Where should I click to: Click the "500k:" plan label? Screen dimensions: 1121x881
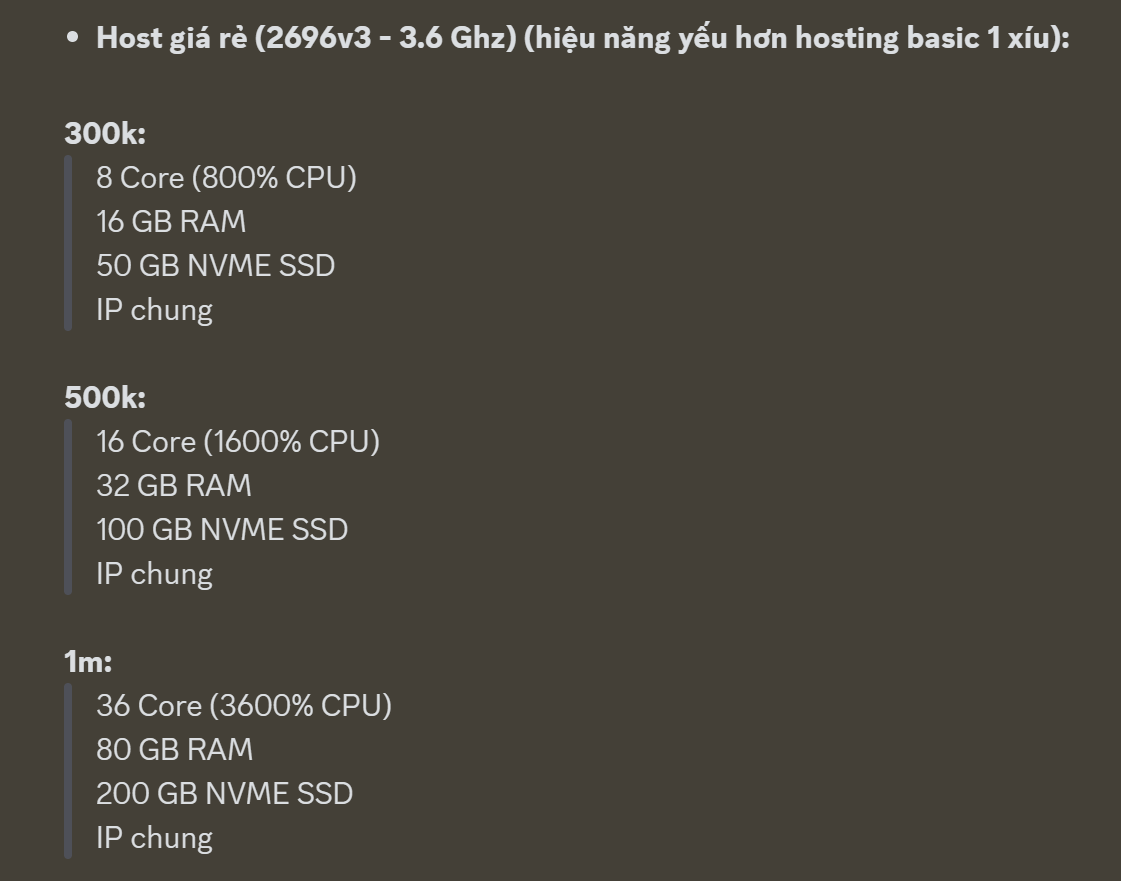point(105,397)
